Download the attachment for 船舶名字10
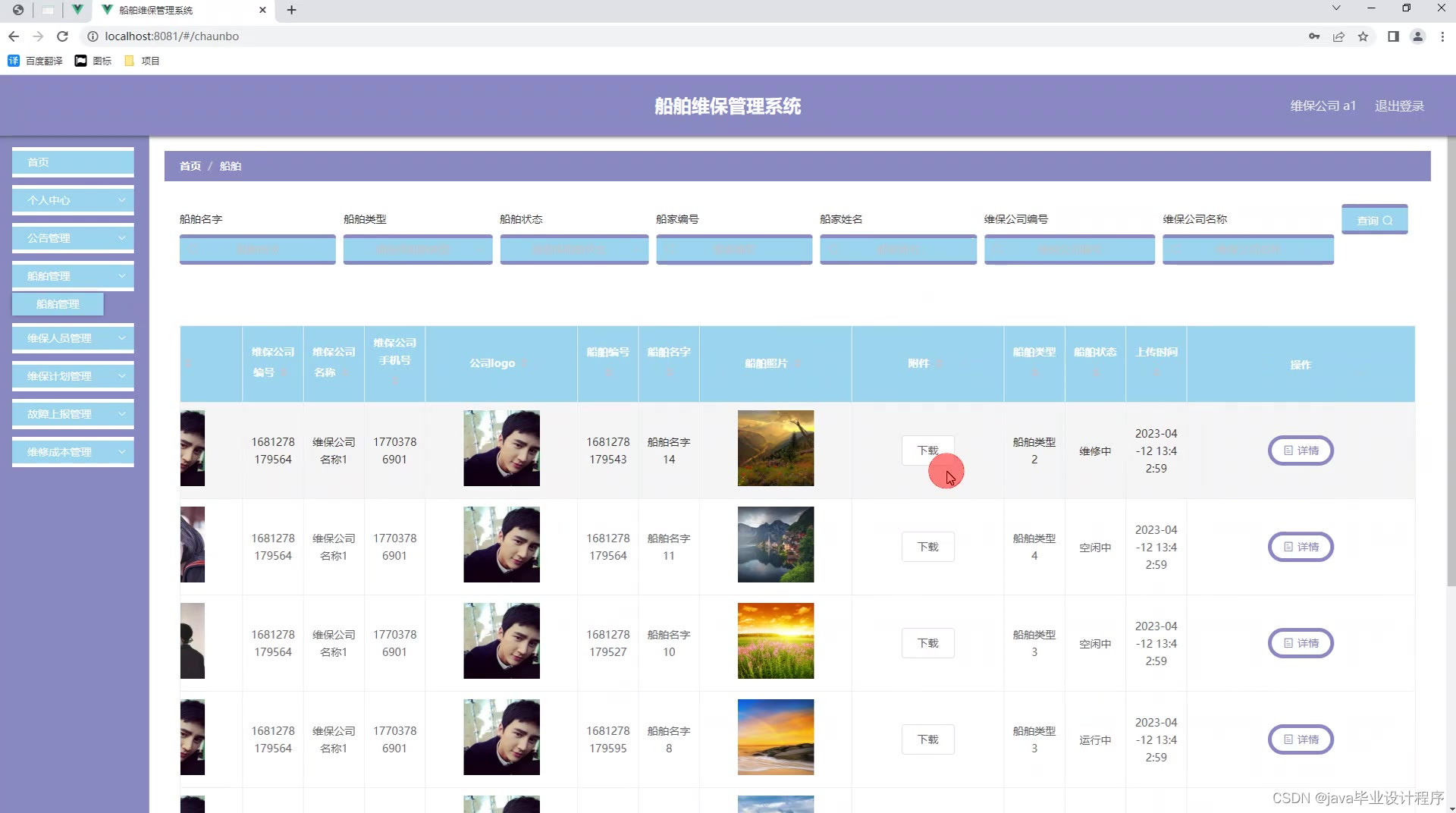 pyautogui.click(x=927, y=643)
